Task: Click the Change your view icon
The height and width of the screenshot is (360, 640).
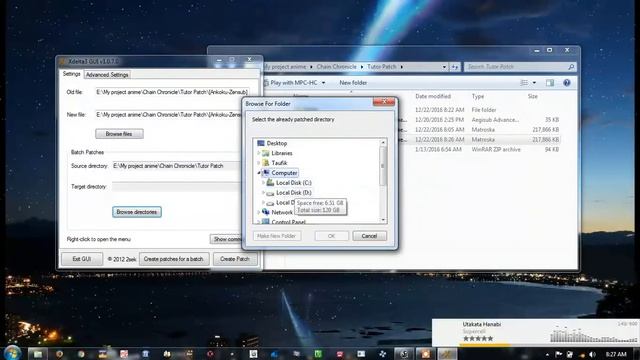Action: (524, 83)
